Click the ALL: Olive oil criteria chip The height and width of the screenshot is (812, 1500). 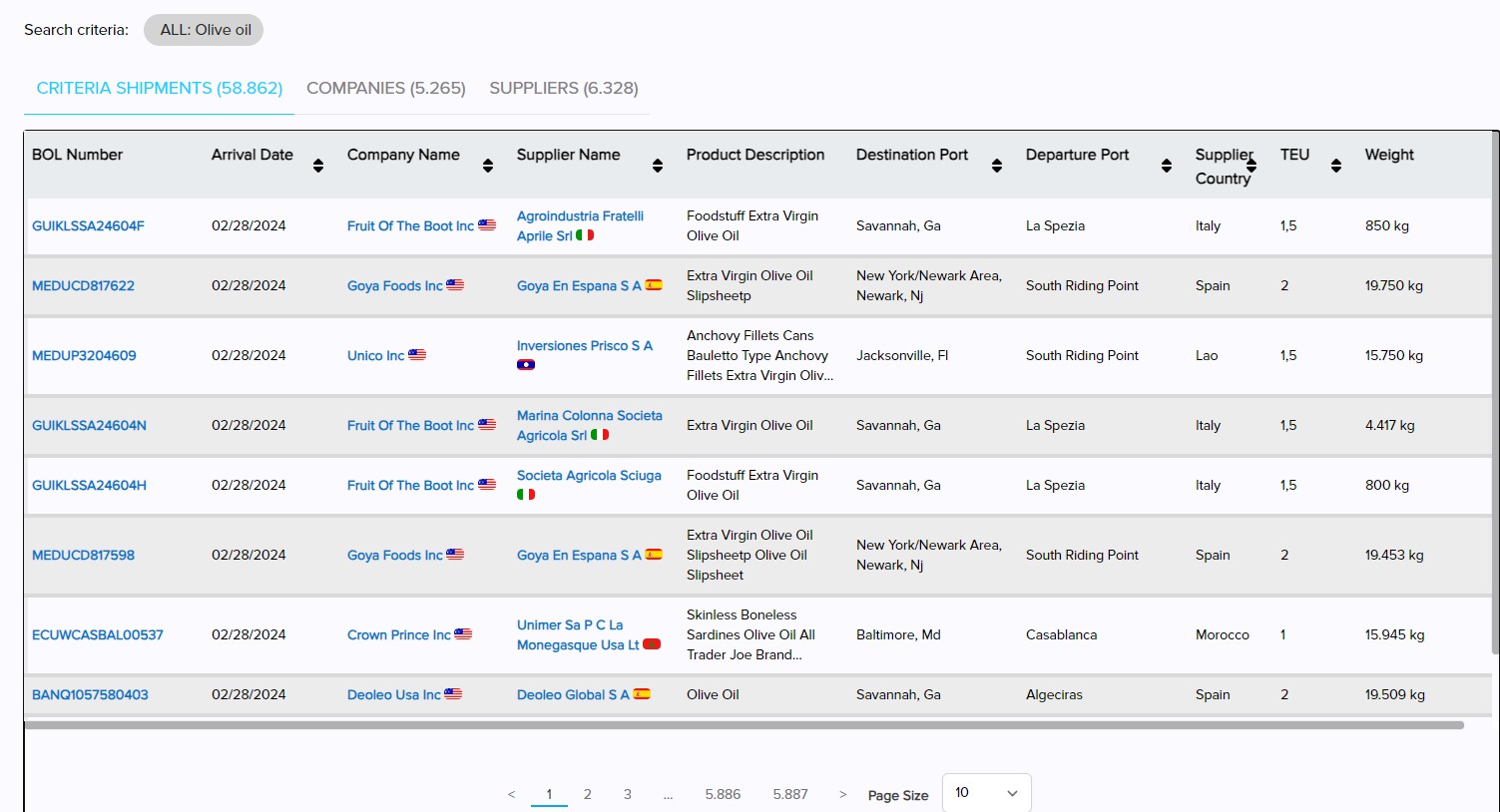pos(205,30)
